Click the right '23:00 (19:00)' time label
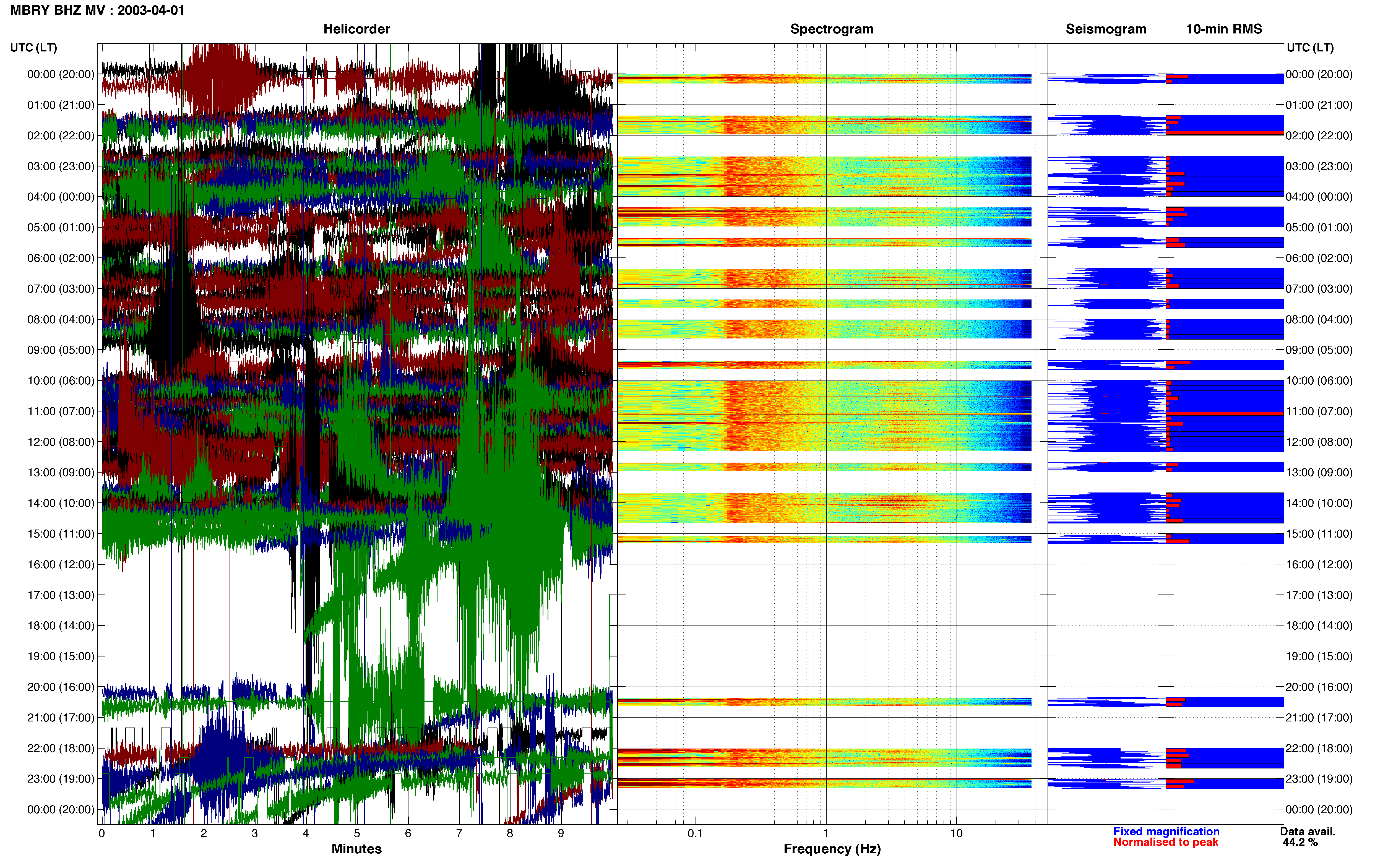The height and width of the screenshot is (868, 1388). [1319, 778]
